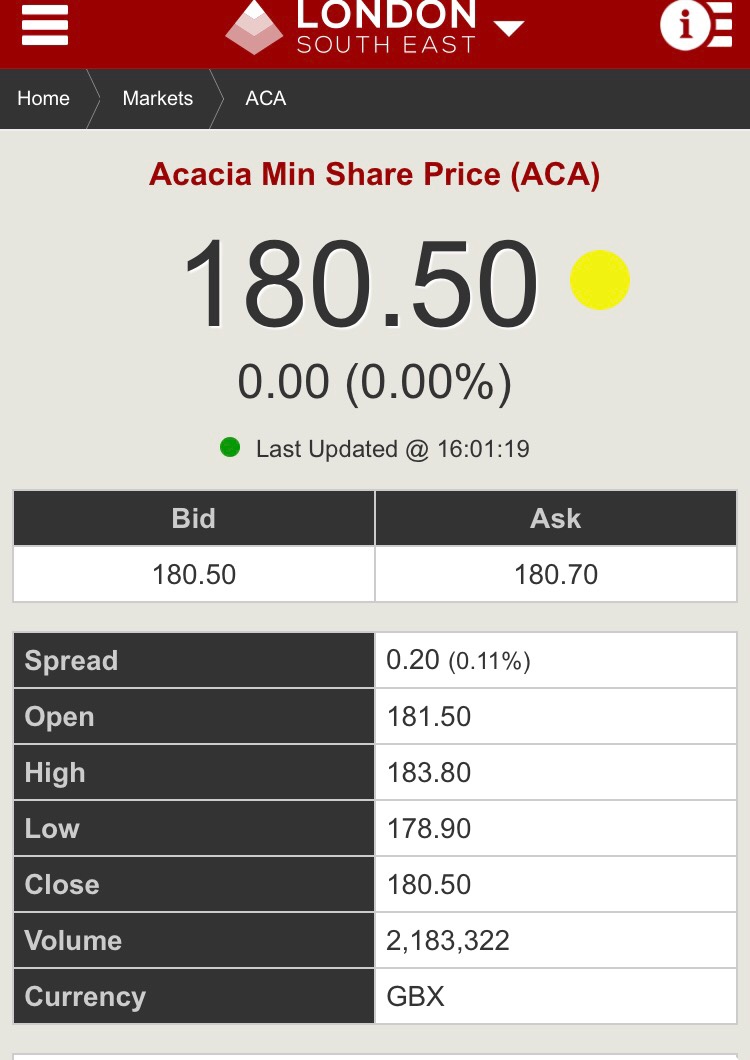This screenshot has width=750, height=1060.
Task: Click the London South East logo
Action: (x=350, y=27)
